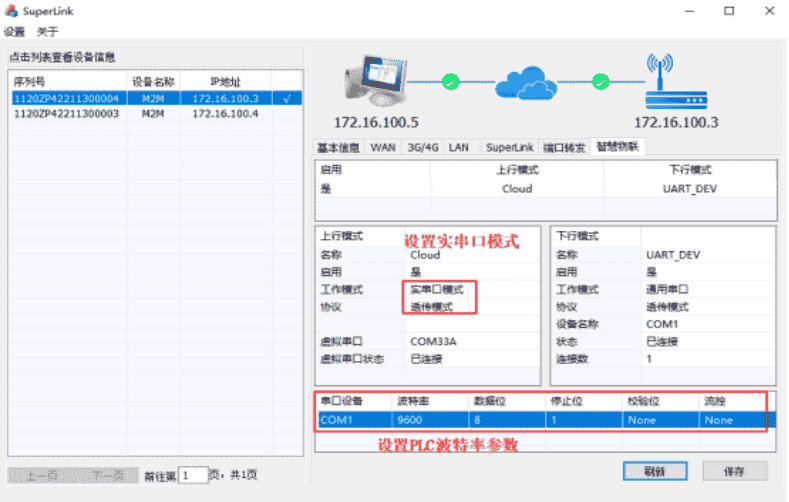This screenshot has width=789, height=502.
Task: Switch to the 端口转发 tab
Action: tap(564, 147)
